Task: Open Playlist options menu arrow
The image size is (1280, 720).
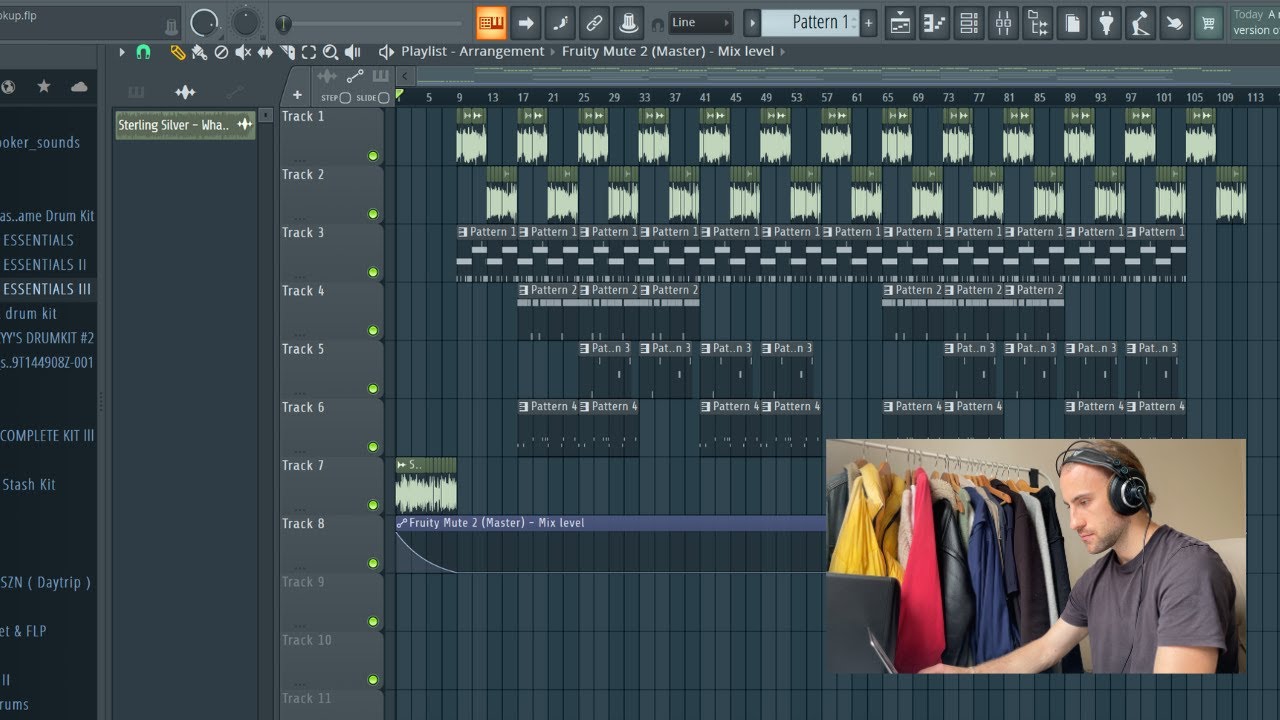Action: point(122,52)
